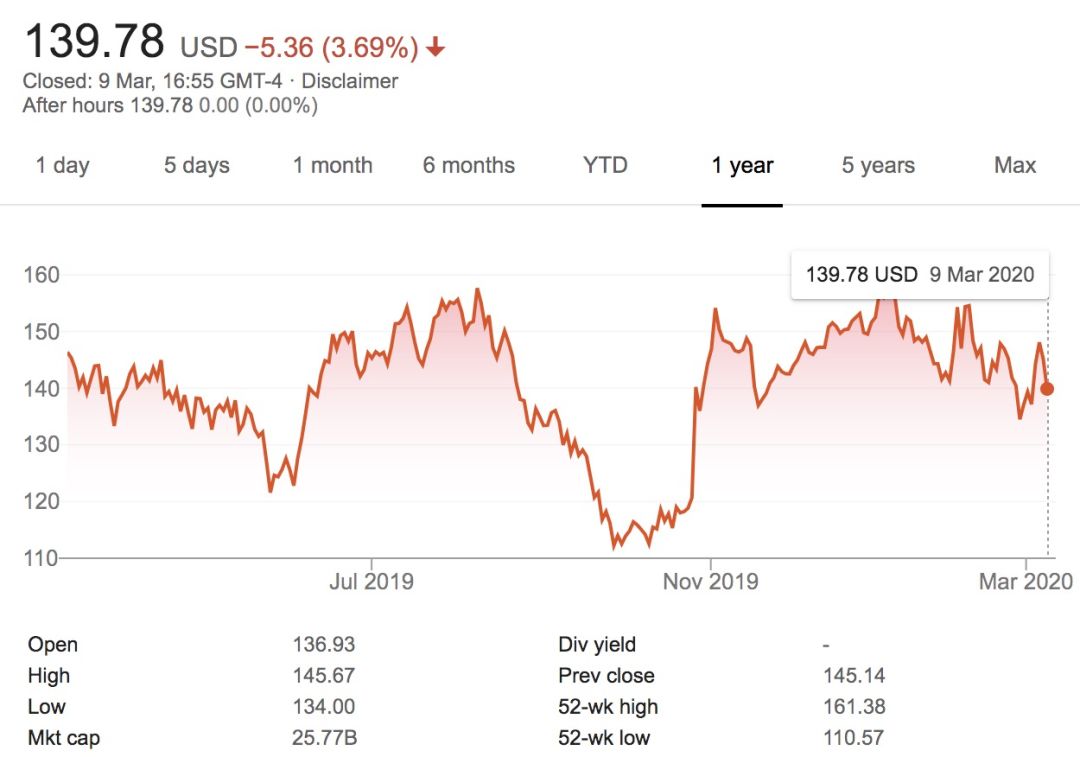The height and width of the screenshot is (757, 1080).
Task: View the Max time range tab
Action: (1015, 165)
